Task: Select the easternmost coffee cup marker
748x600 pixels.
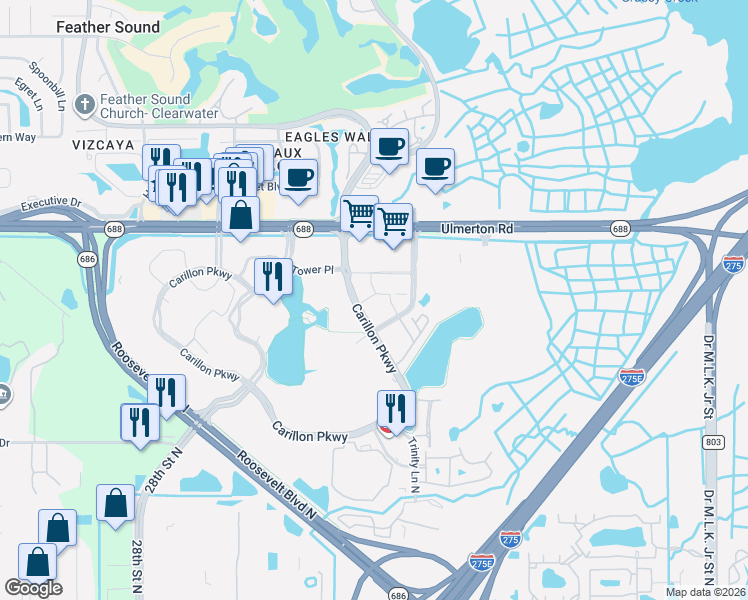Action: pyautogui.click(x=435, y=167)
